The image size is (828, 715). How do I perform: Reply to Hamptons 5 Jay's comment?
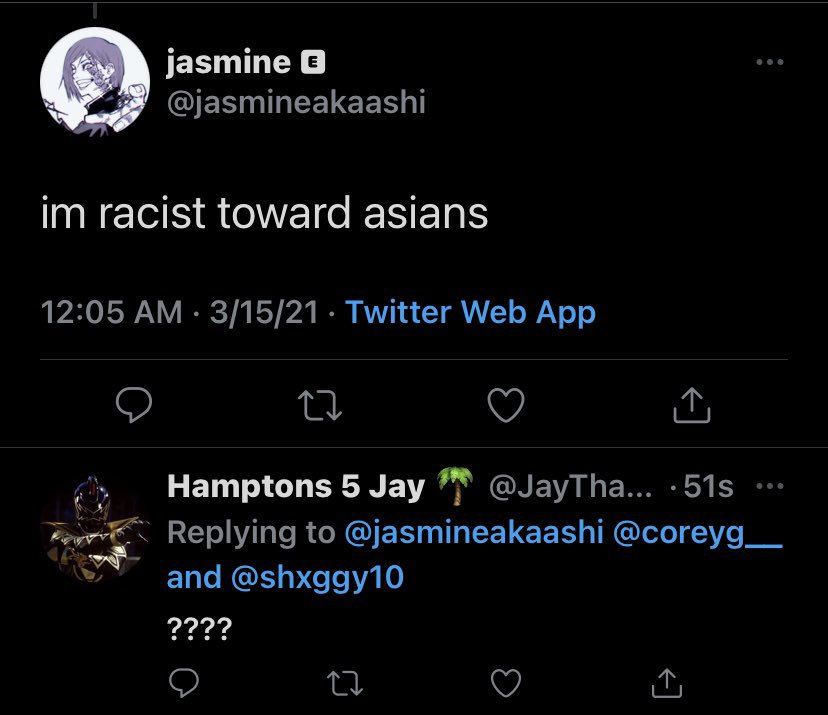coord(184,683)
